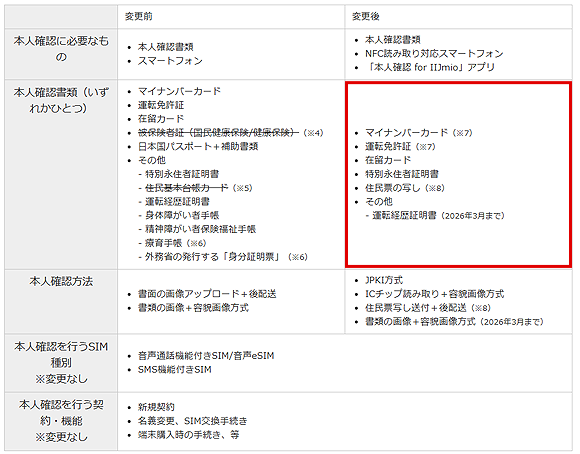Select the struck-through 被保険者証 entry

pyautogui.click(x=230, y=132)
